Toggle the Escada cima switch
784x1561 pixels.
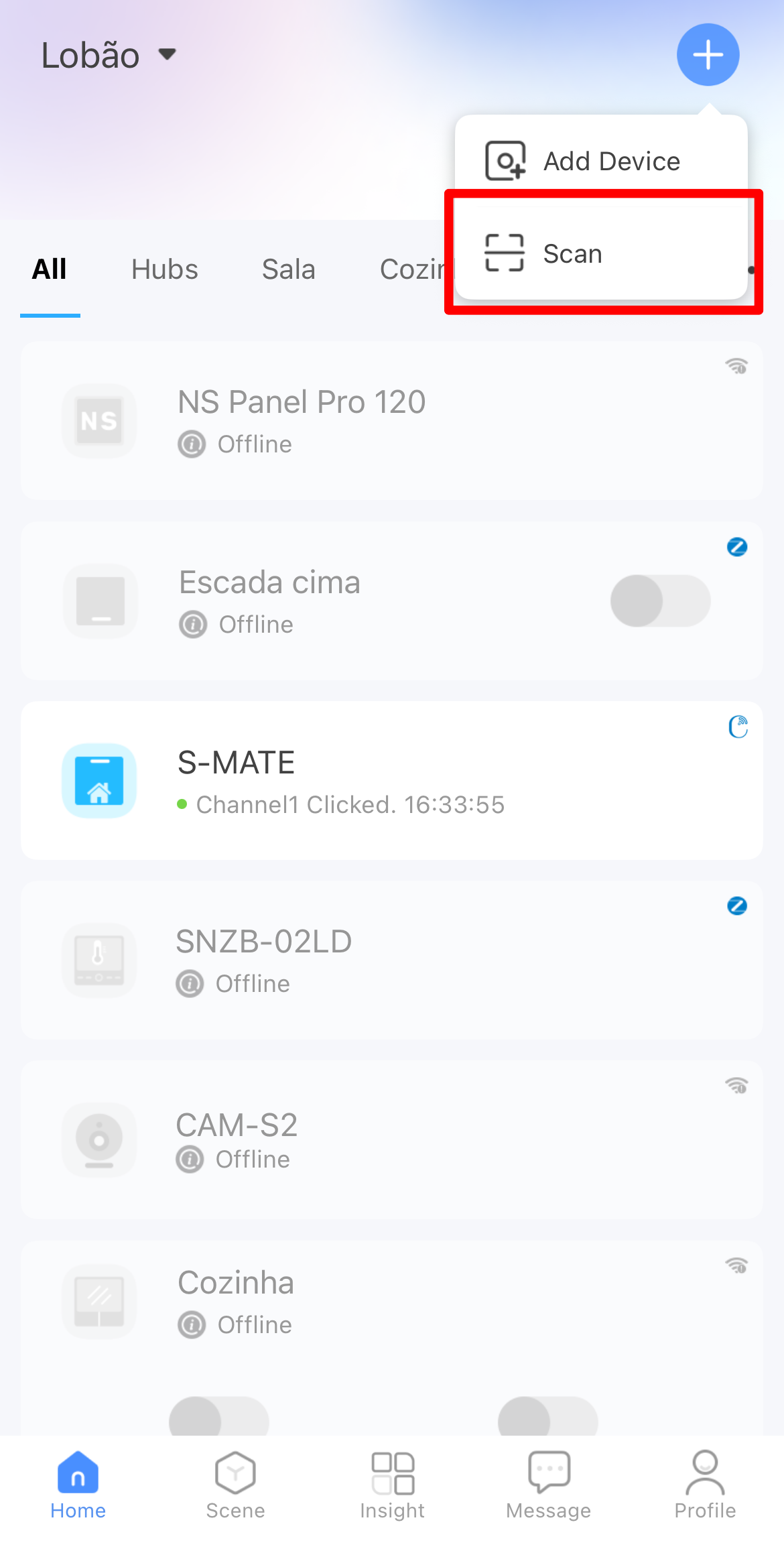[x=661, y=601]
